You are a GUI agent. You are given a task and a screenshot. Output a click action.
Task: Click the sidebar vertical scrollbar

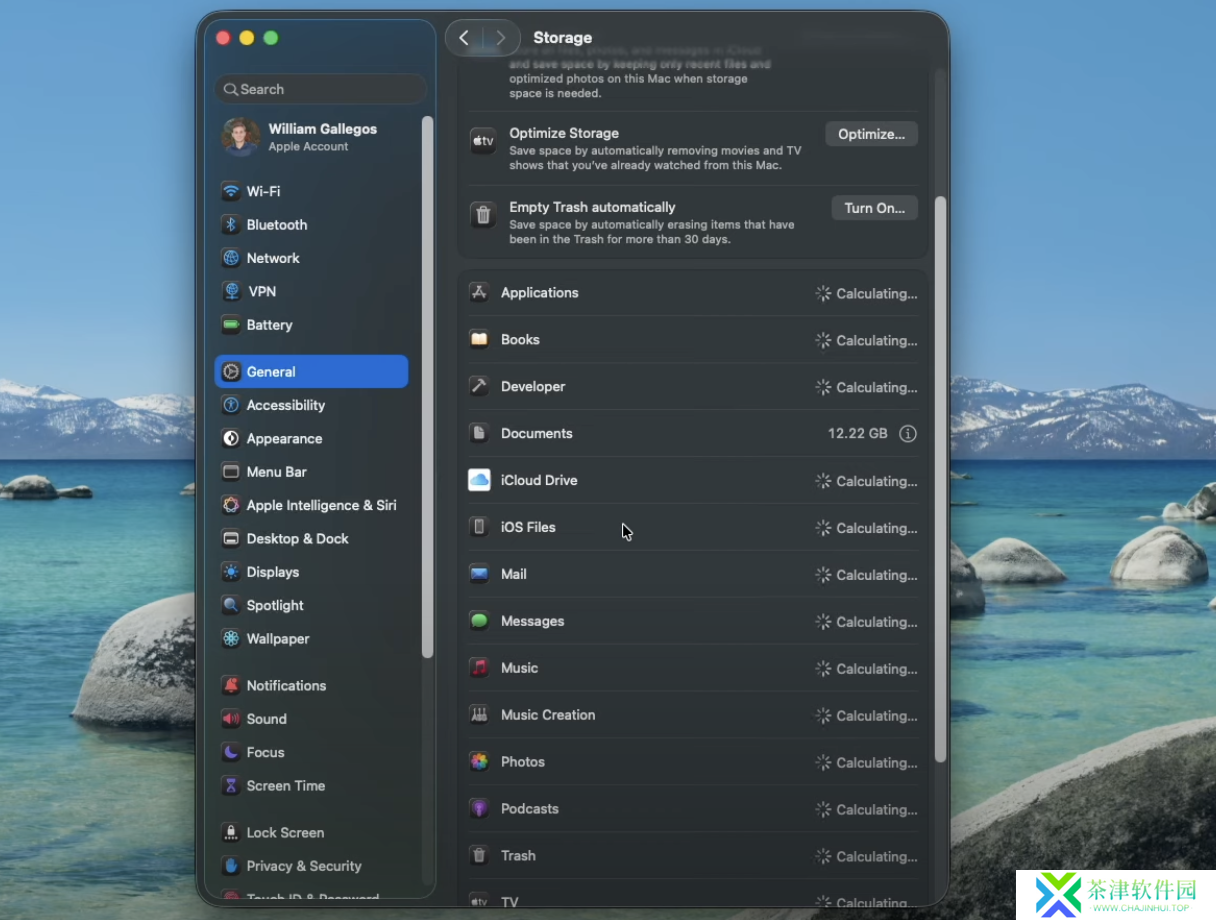(428, 387)
